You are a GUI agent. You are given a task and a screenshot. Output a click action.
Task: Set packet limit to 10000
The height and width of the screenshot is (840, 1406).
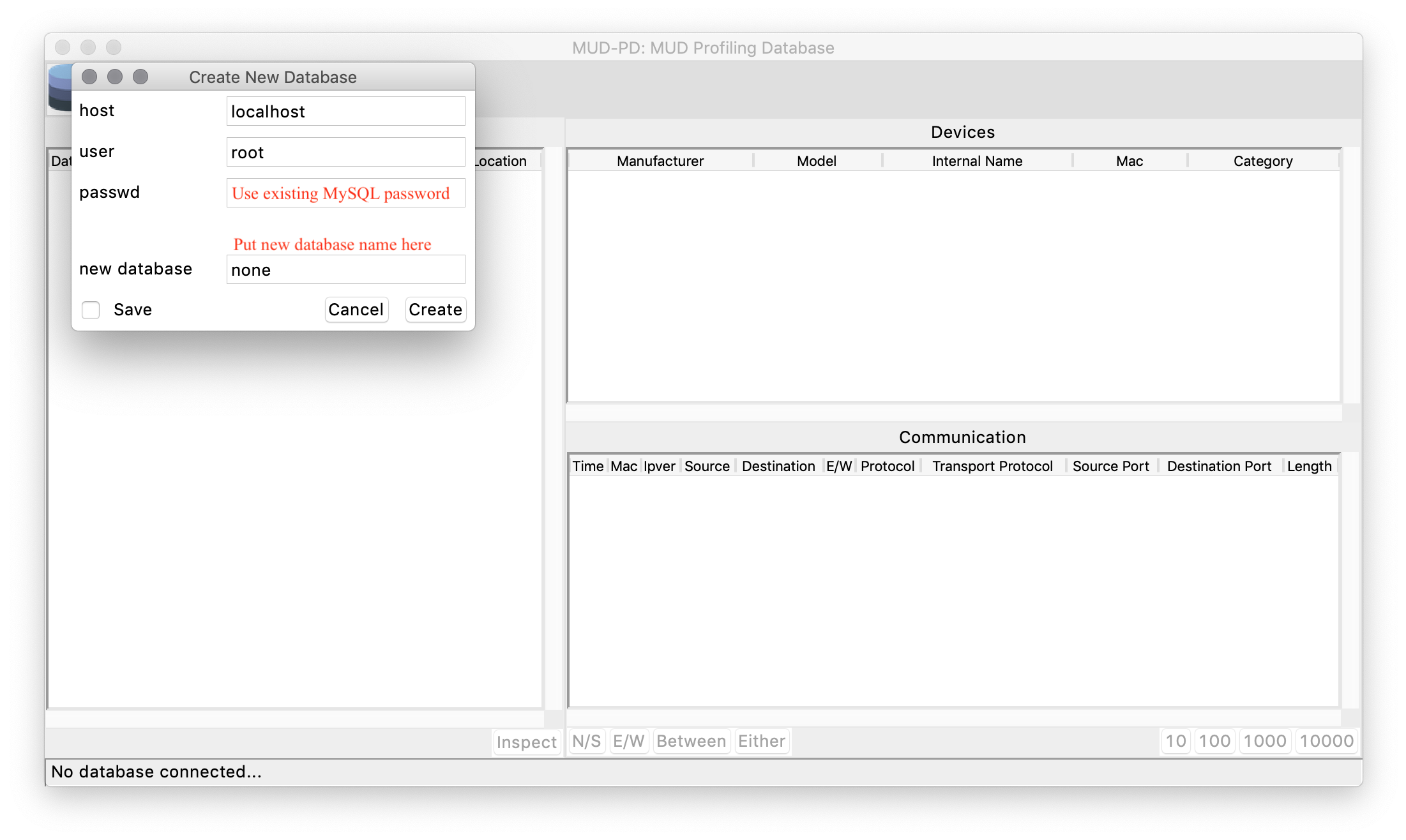point(1326,742)
